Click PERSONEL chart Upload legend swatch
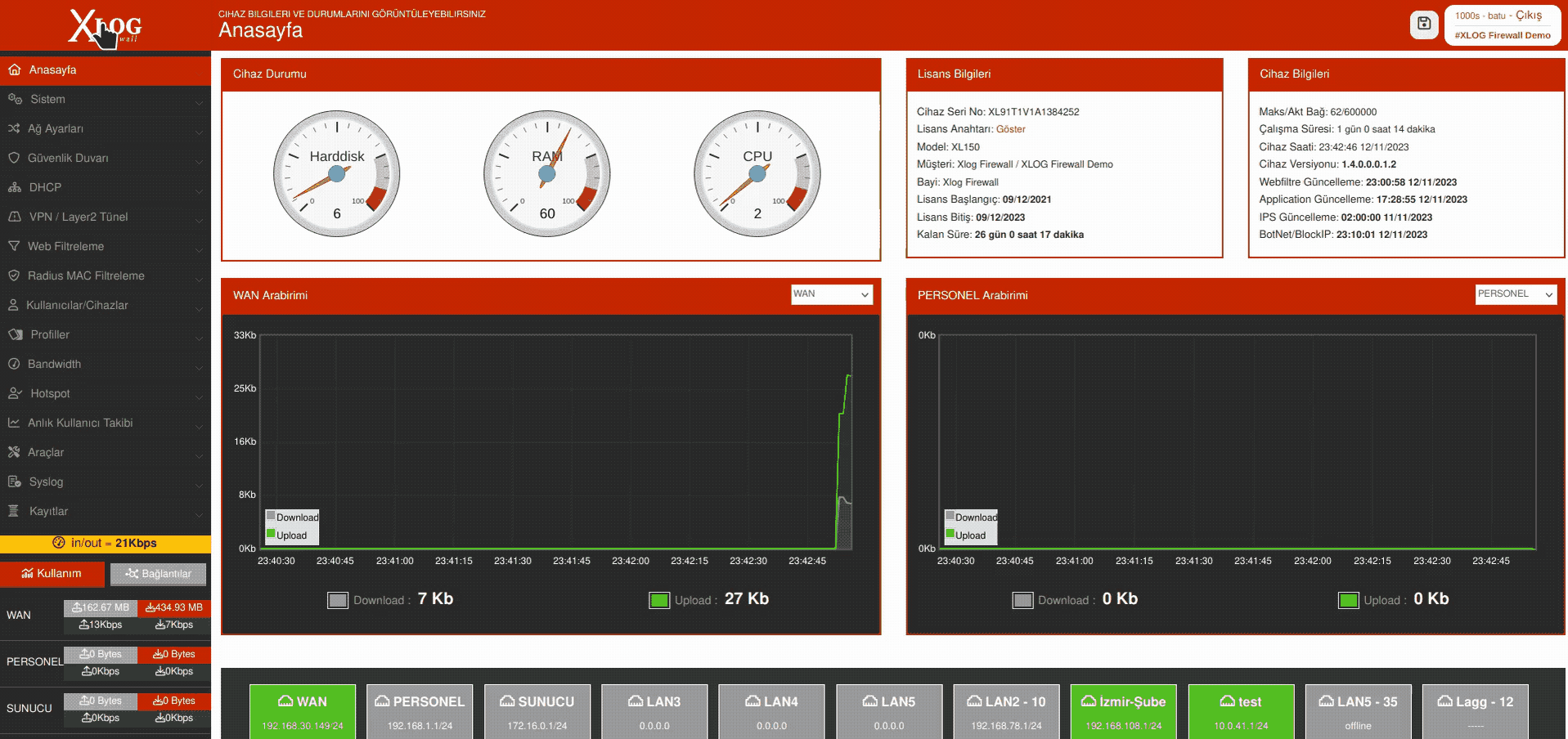 950,534
